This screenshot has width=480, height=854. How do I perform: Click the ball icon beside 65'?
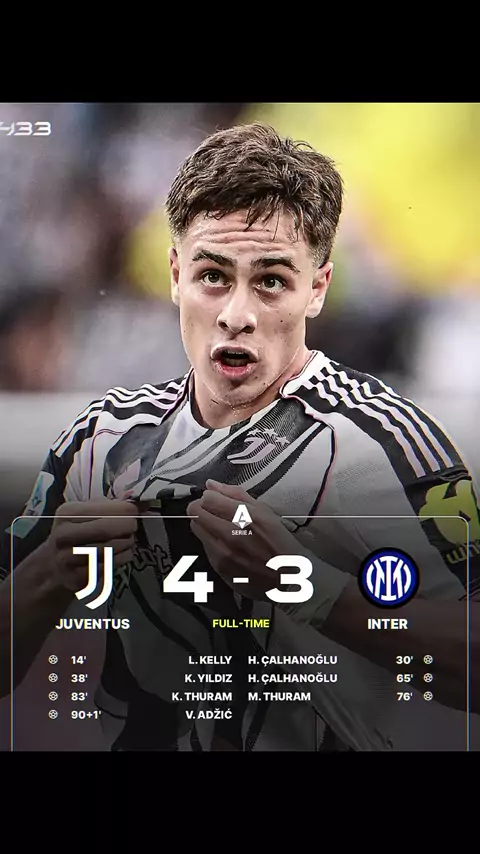428,678
